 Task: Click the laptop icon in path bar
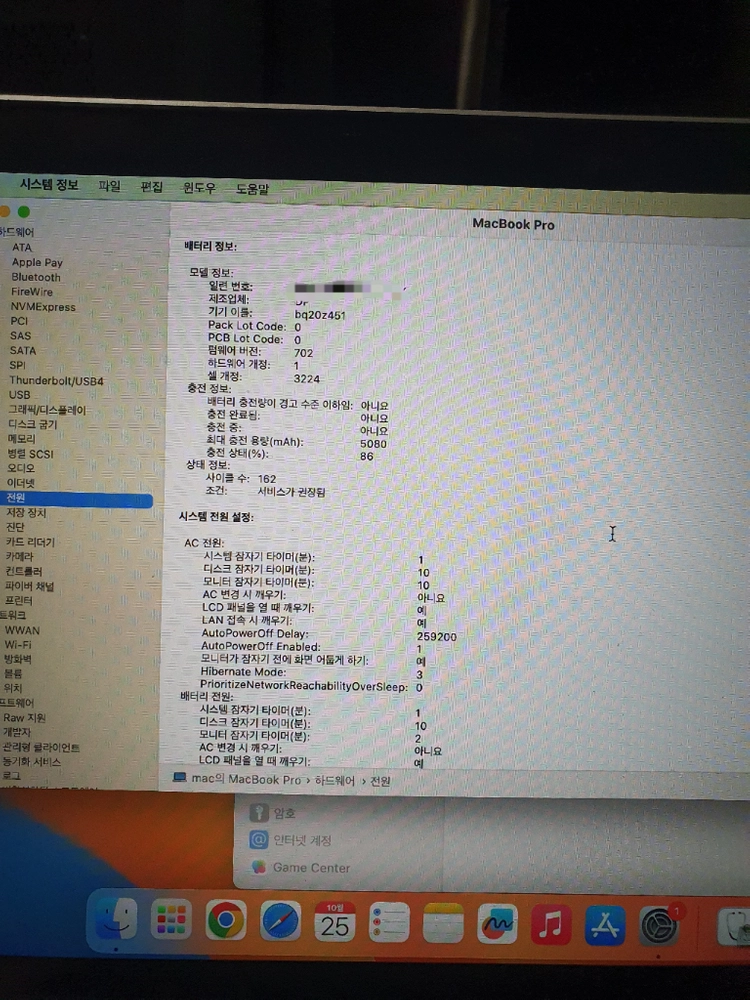180,777
